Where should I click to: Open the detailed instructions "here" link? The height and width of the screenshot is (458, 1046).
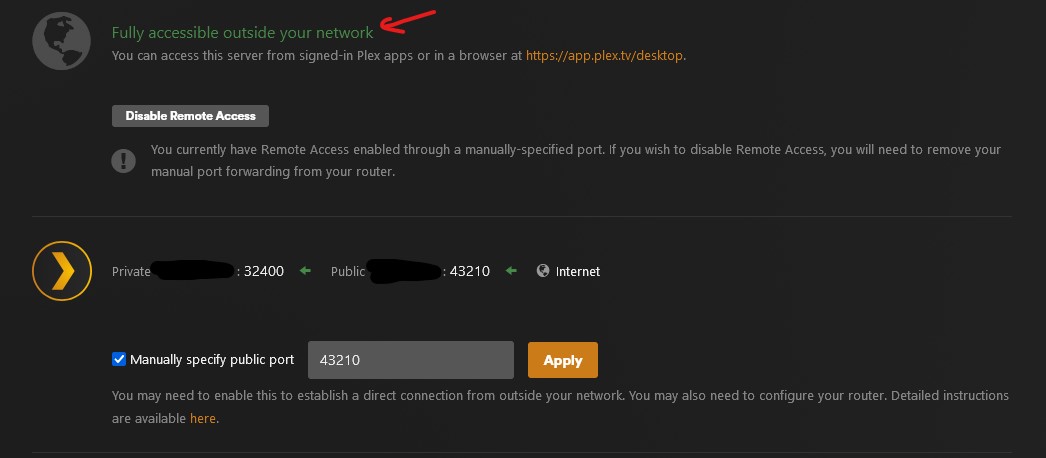pyautogui.click(x=202, y=418)
